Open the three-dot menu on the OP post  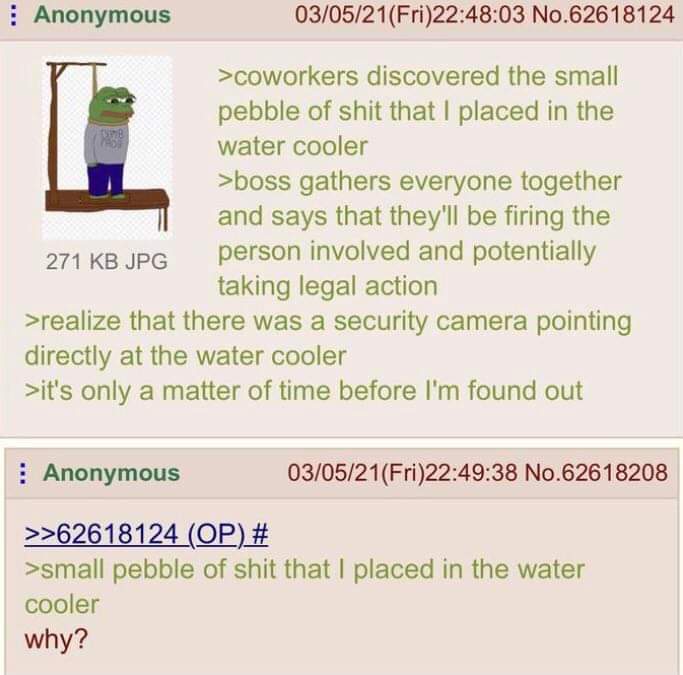click(x=14, y=16)
